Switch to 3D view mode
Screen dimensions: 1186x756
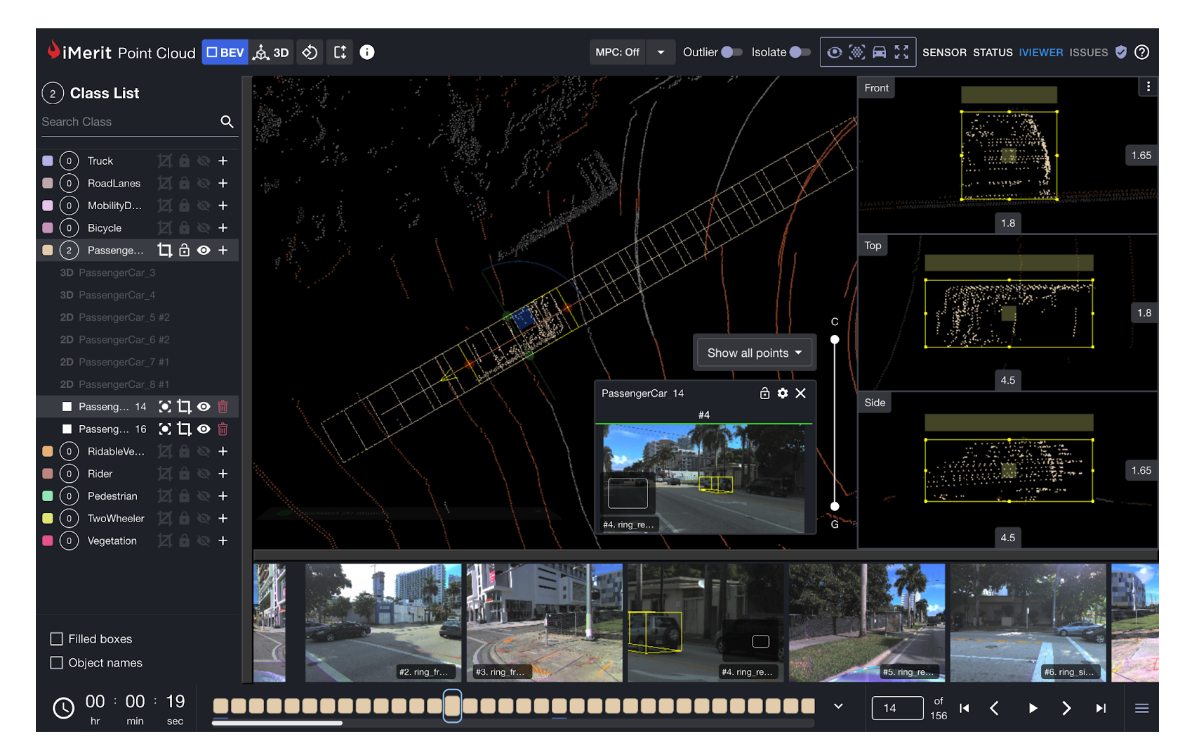coord(272,52)
